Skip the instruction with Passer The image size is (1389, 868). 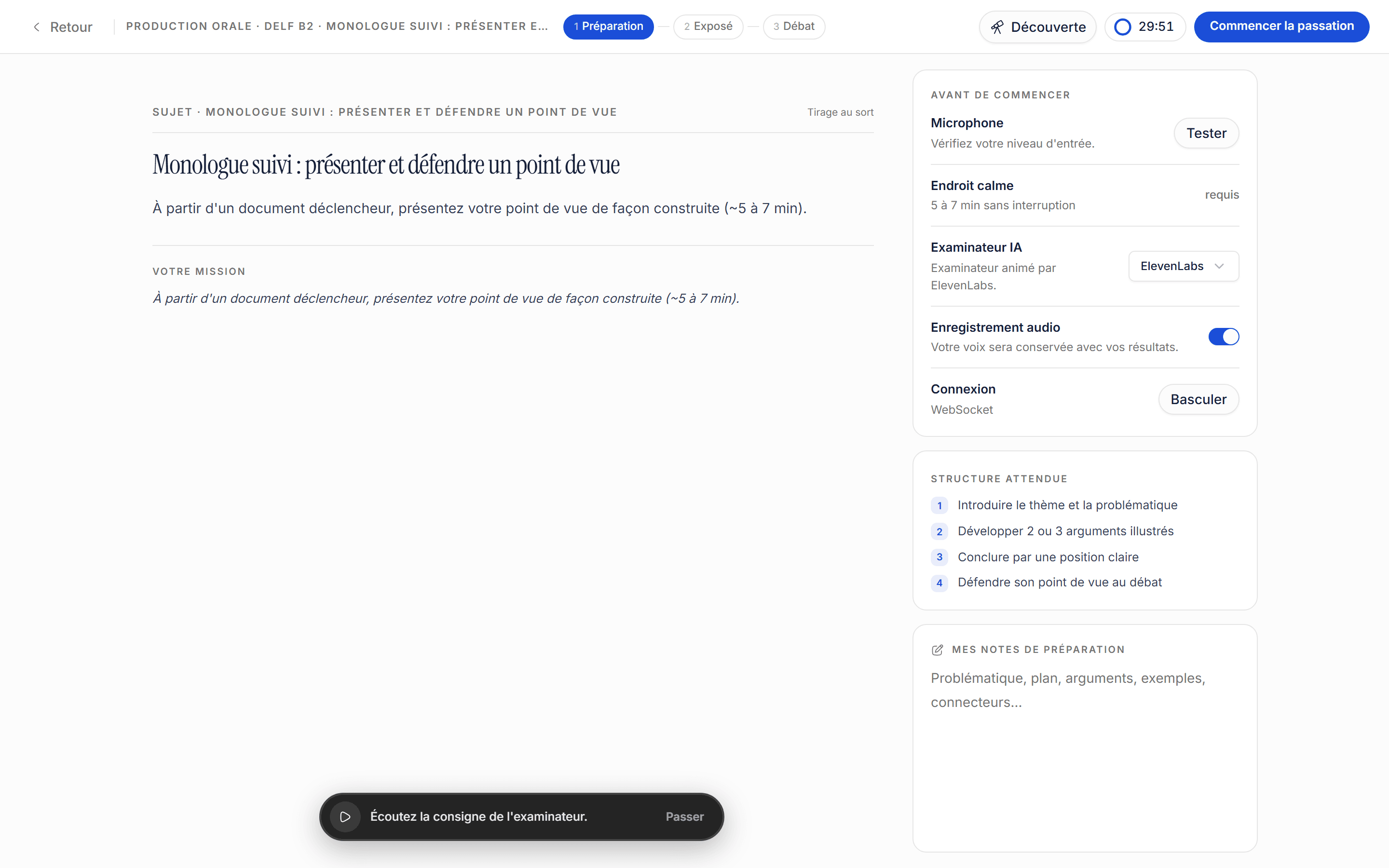(684, 816)
